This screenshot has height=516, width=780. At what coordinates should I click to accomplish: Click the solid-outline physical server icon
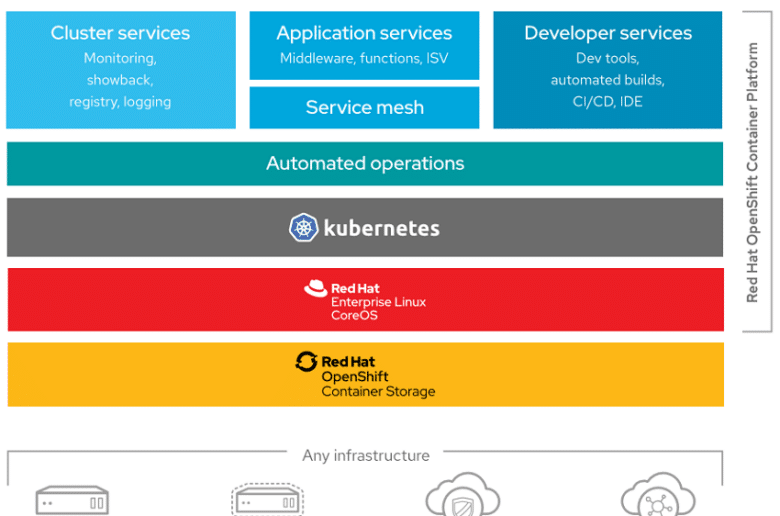72,501
